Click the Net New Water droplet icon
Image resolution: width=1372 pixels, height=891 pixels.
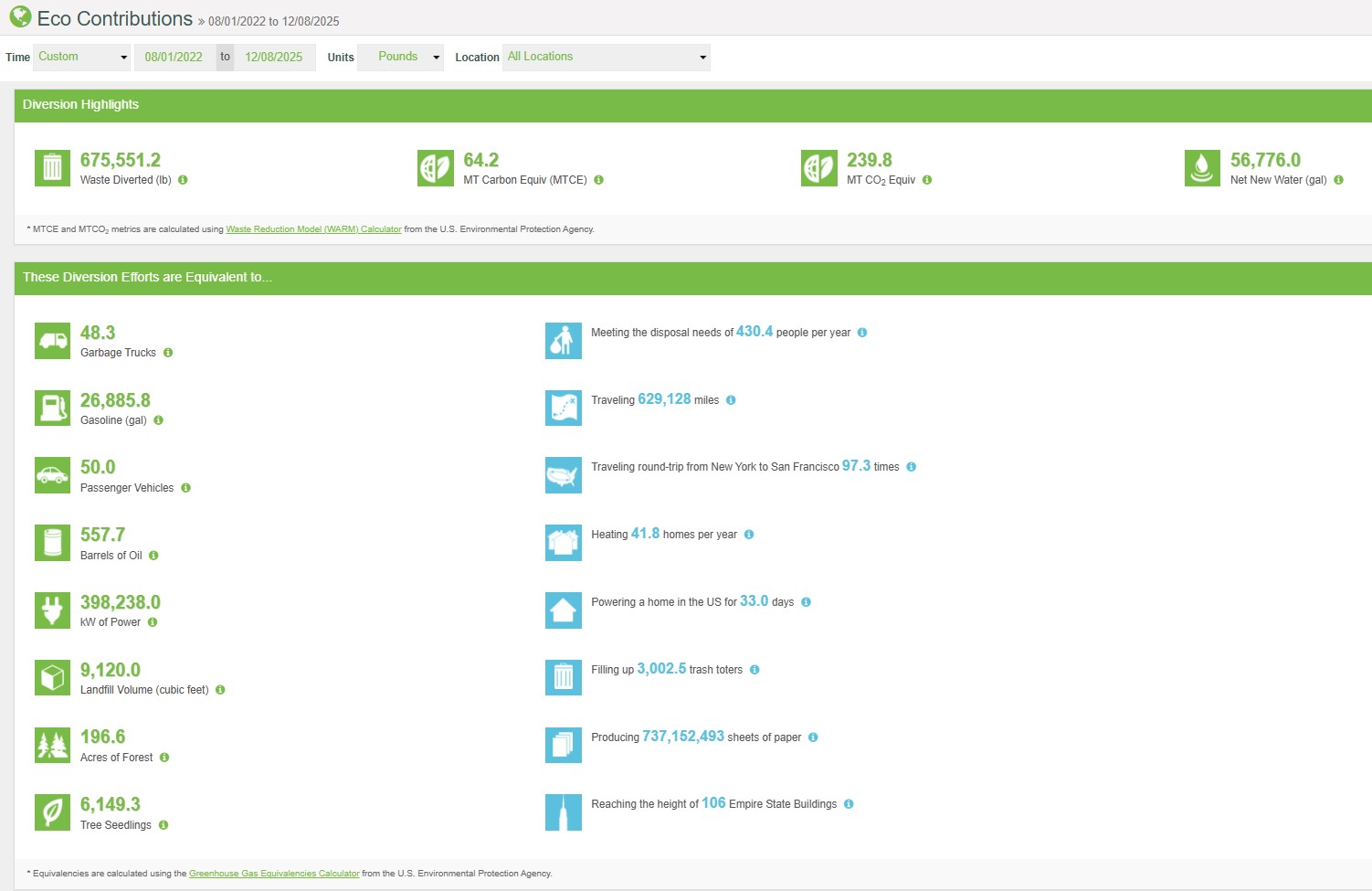click(x=1202, y=168)
